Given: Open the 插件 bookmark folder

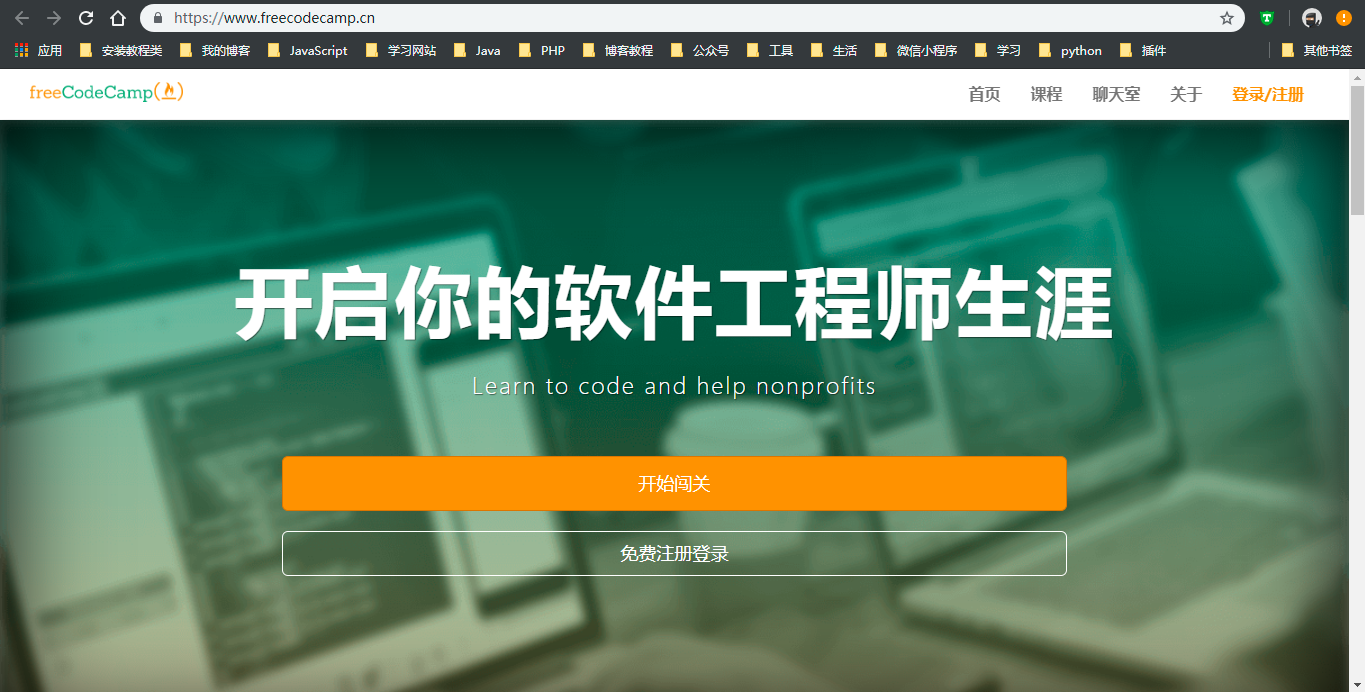Looking at the screenshot, I should pyautogui.click(x=1143, y=50).
